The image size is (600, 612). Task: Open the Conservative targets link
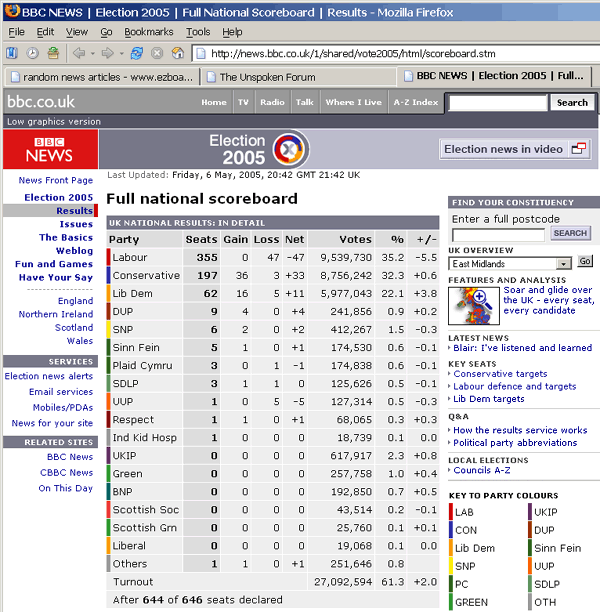pyautogui.click(x=500, y=374)
